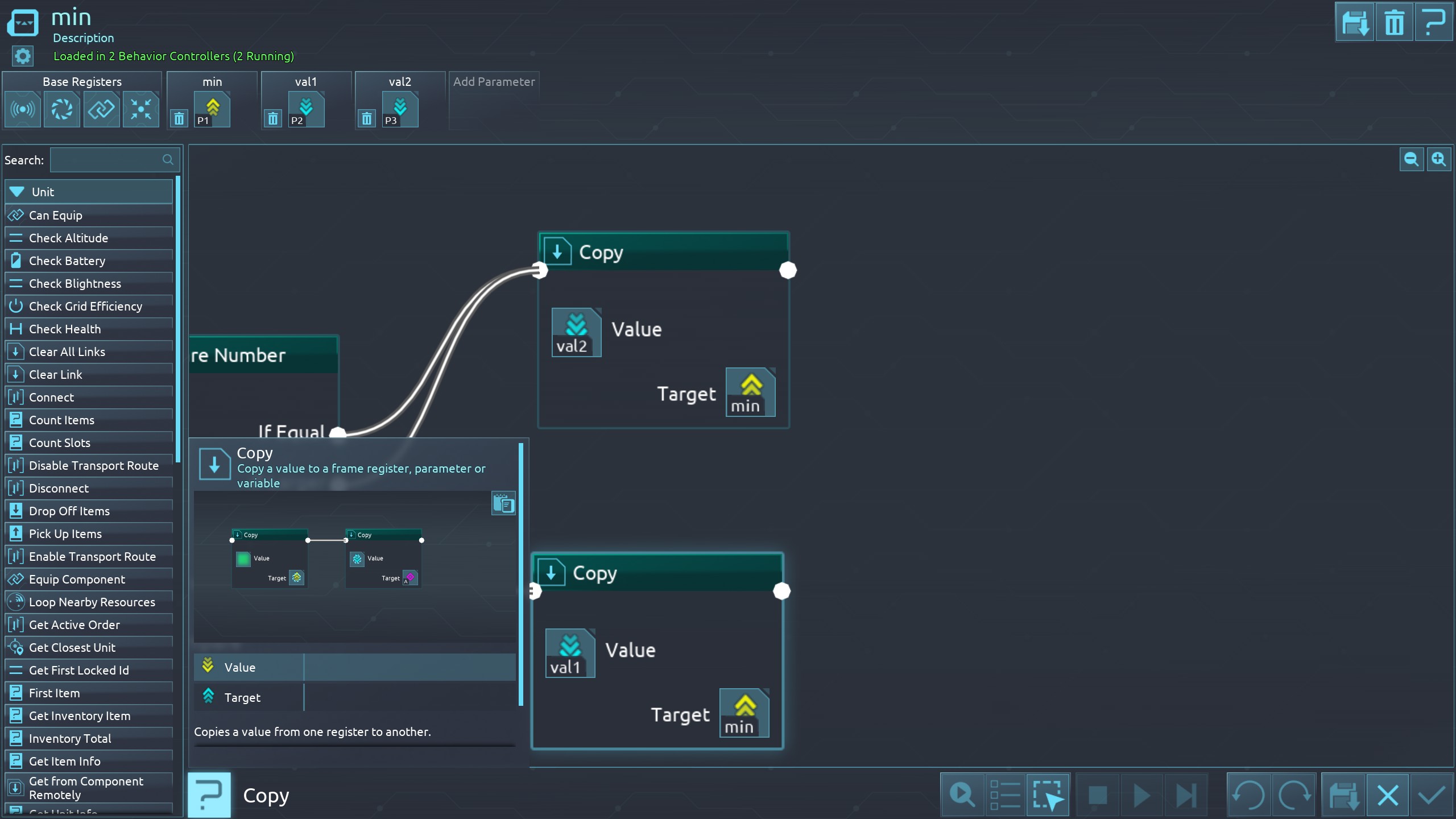Click the zoom in magnifier icon
Viewport: 1456px width, 819px height.
(x=1438, y=159)
